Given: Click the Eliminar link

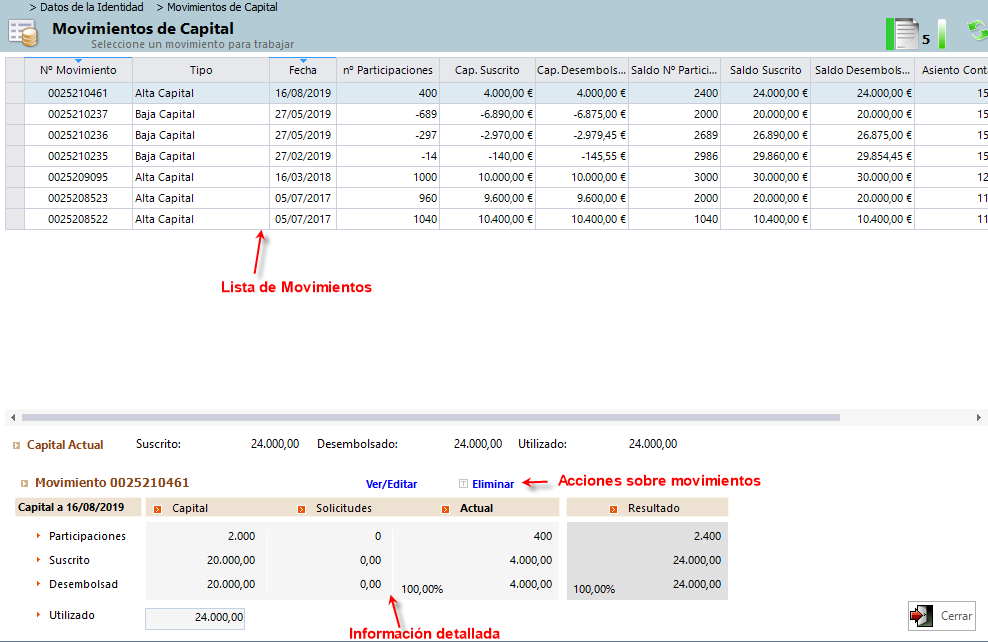Looking at the screenshot, I should pos(493,484).
